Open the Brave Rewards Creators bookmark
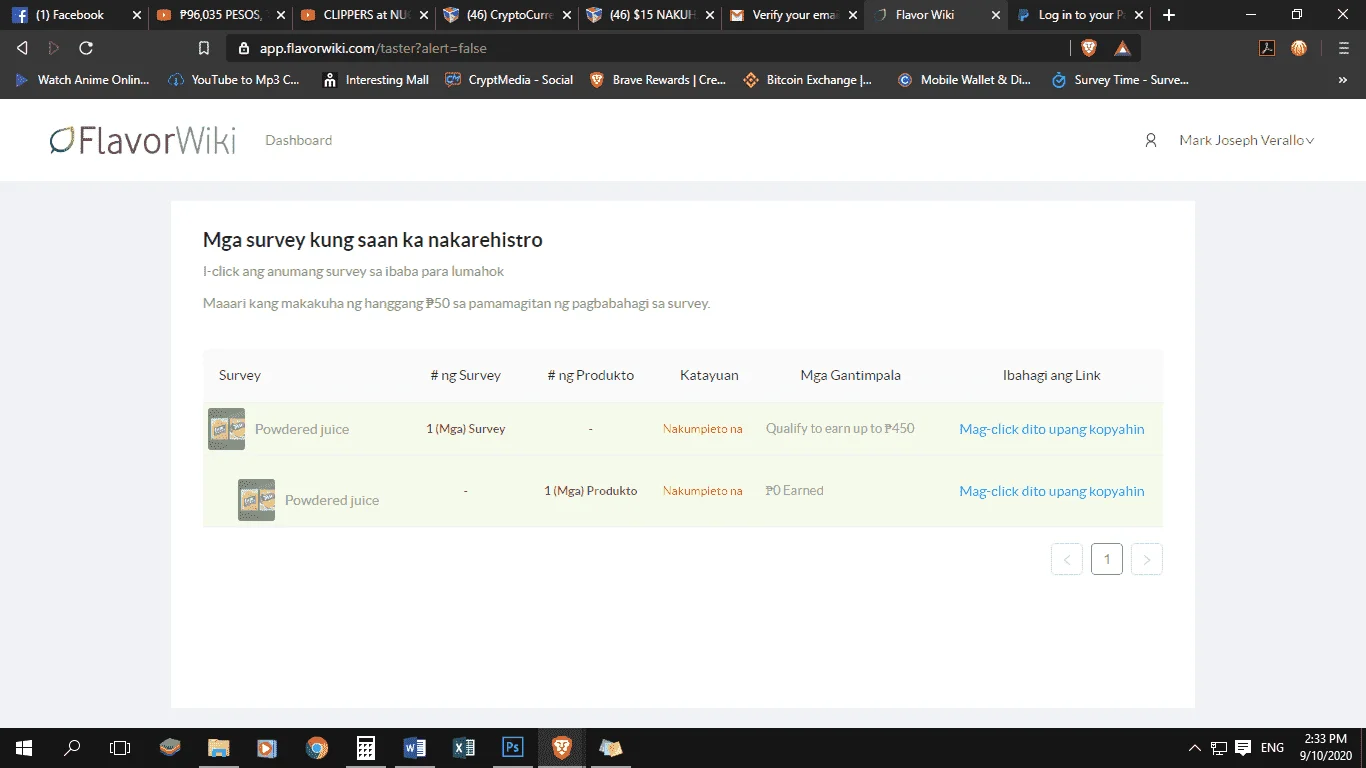This screenshot has width=1366, height=768. pos(657,80)
